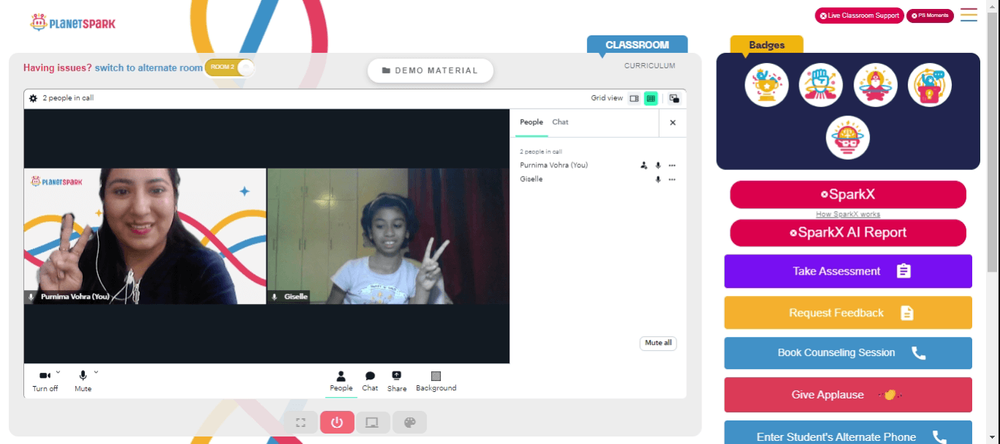
Task: Open the DEMO MATERIAL folder button
Action: 430,71
